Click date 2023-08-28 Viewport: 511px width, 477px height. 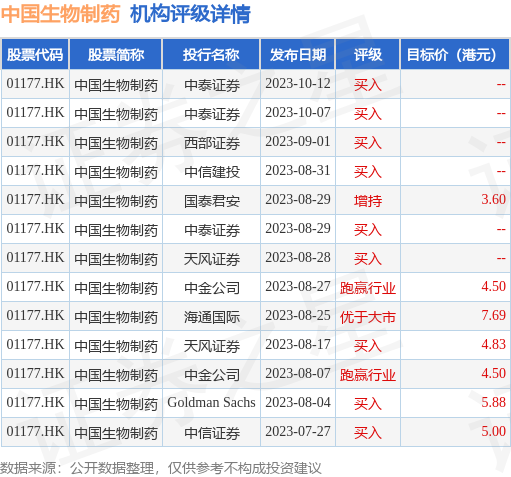click(298, 258)
